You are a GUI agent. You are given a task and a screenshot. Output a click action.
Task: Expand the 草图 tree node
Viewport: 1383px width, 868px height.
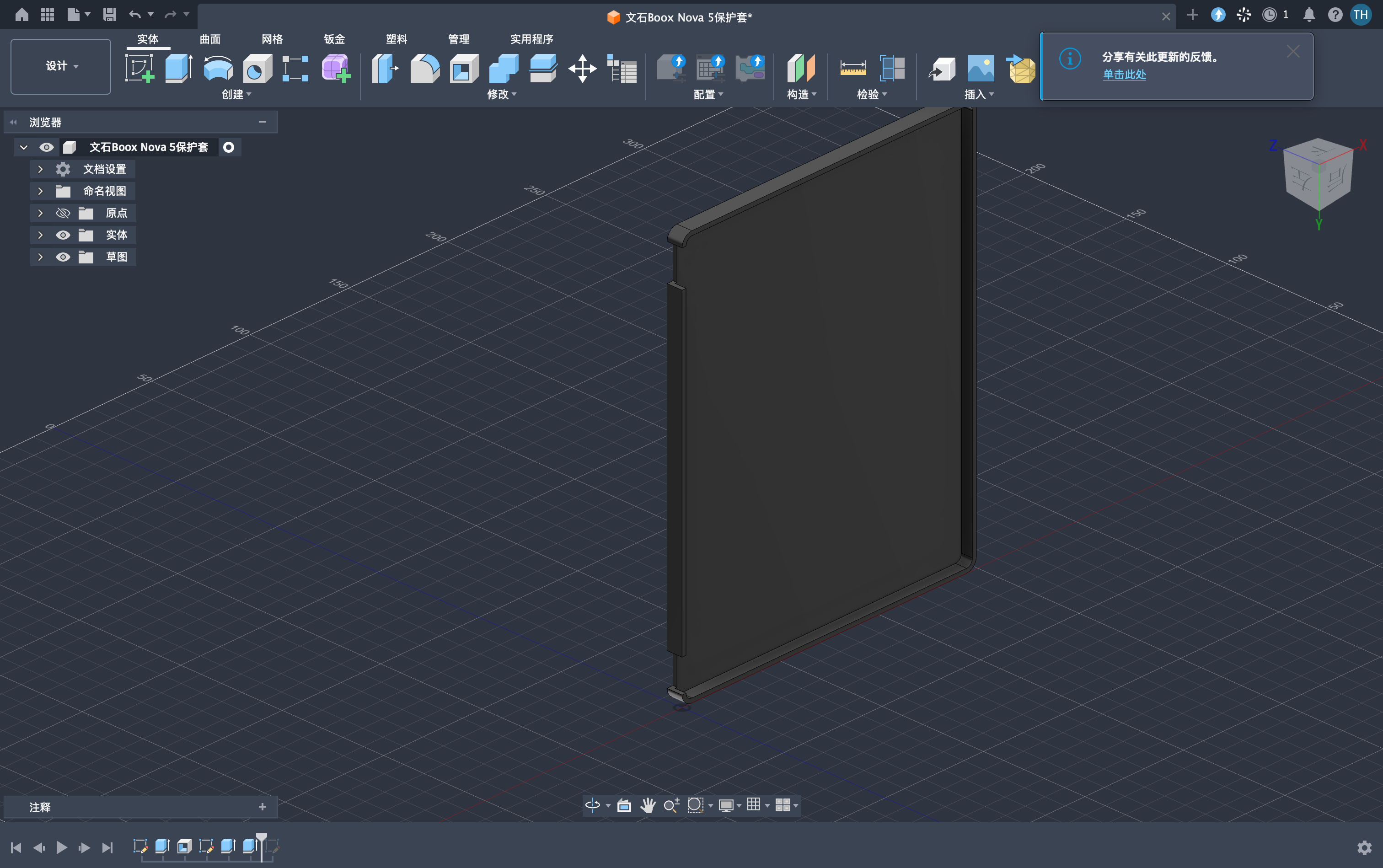(40, 257)
